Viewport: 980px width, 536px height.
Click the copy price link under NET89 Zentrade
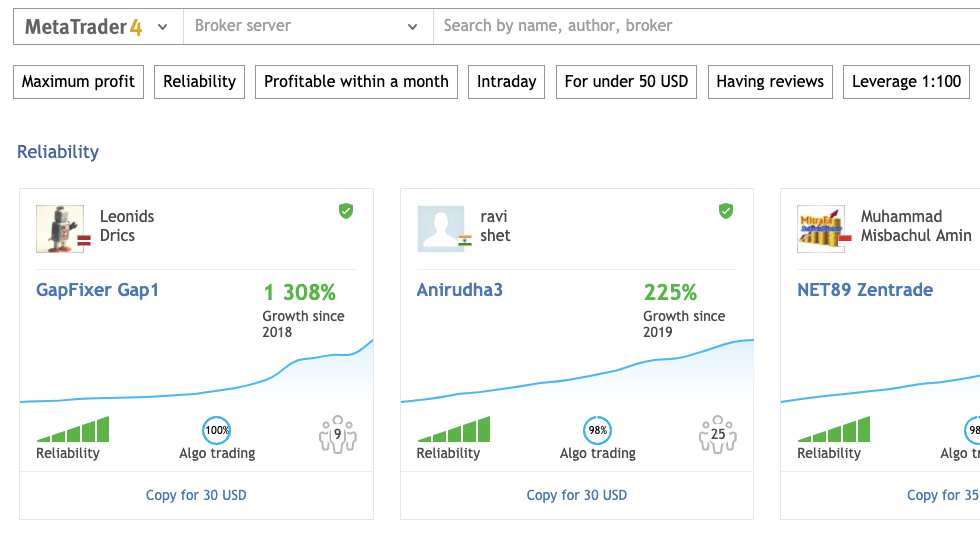point(943,495)
